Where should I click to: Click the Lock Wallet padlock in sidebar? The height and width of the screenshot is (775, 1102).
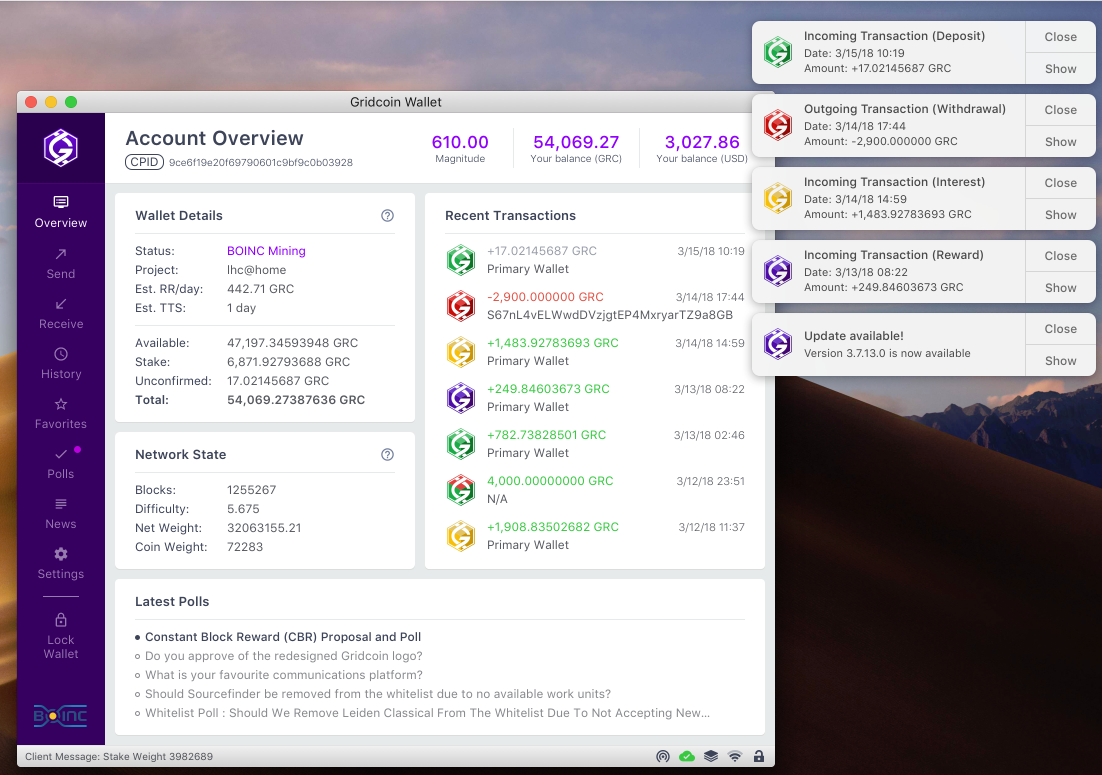(x=61, y=620)
